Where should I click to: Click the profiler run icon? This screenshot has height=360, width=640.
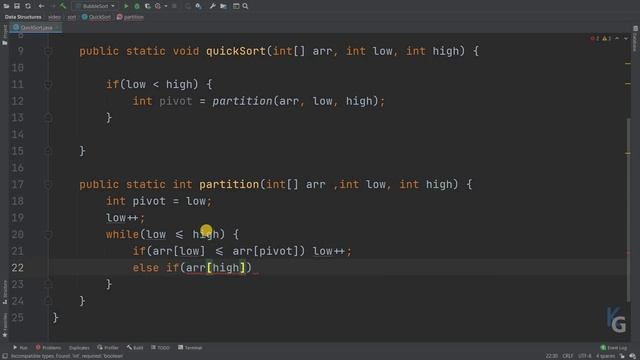click(x=158, y=6)
